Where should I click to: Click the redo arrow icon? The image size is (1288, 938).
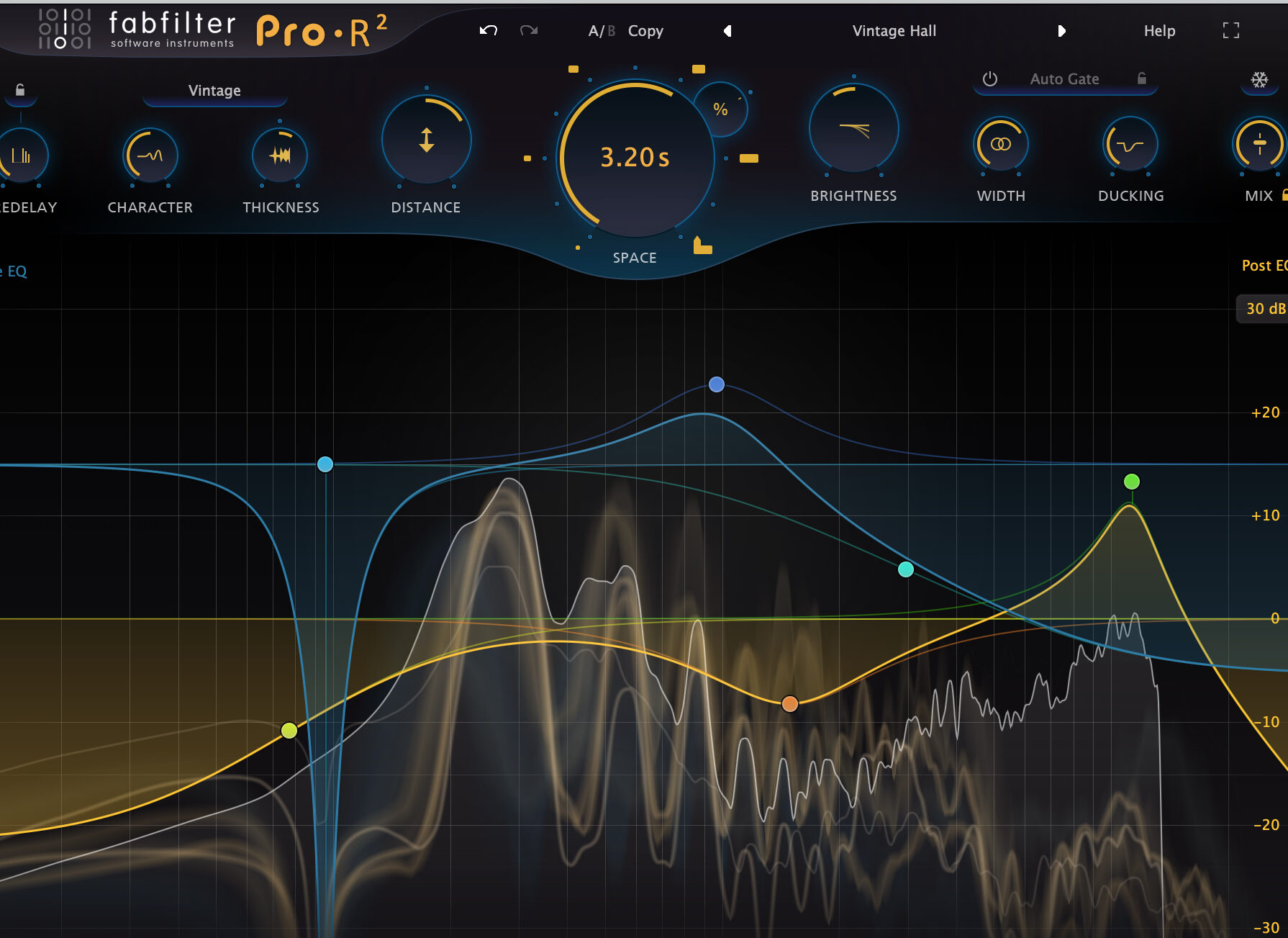click(x=529, y=30)
